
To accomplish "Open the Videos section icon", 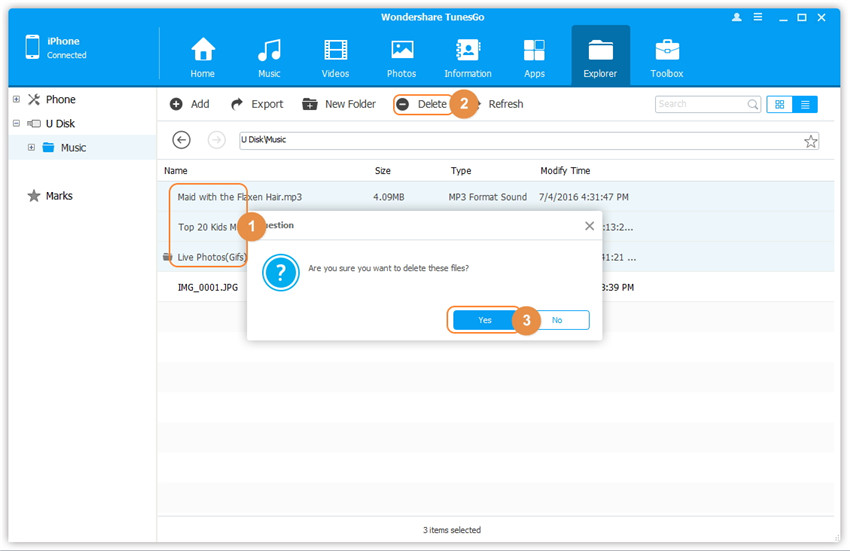I will [x=336, y=50].
